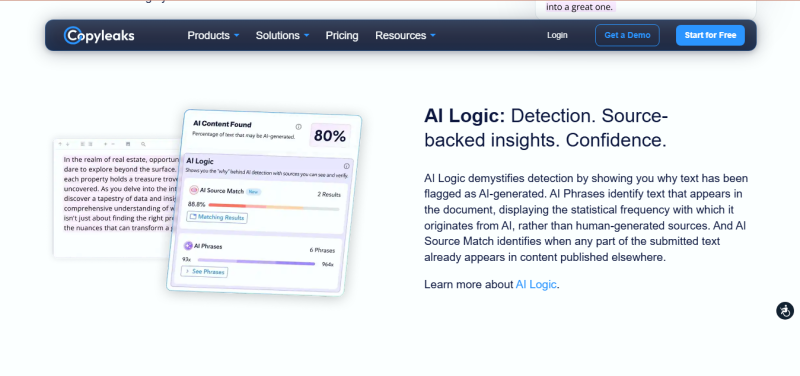This screenshot has height=376, width=800.
Task: Click the AI Phrases label
Action: [208, 246]
